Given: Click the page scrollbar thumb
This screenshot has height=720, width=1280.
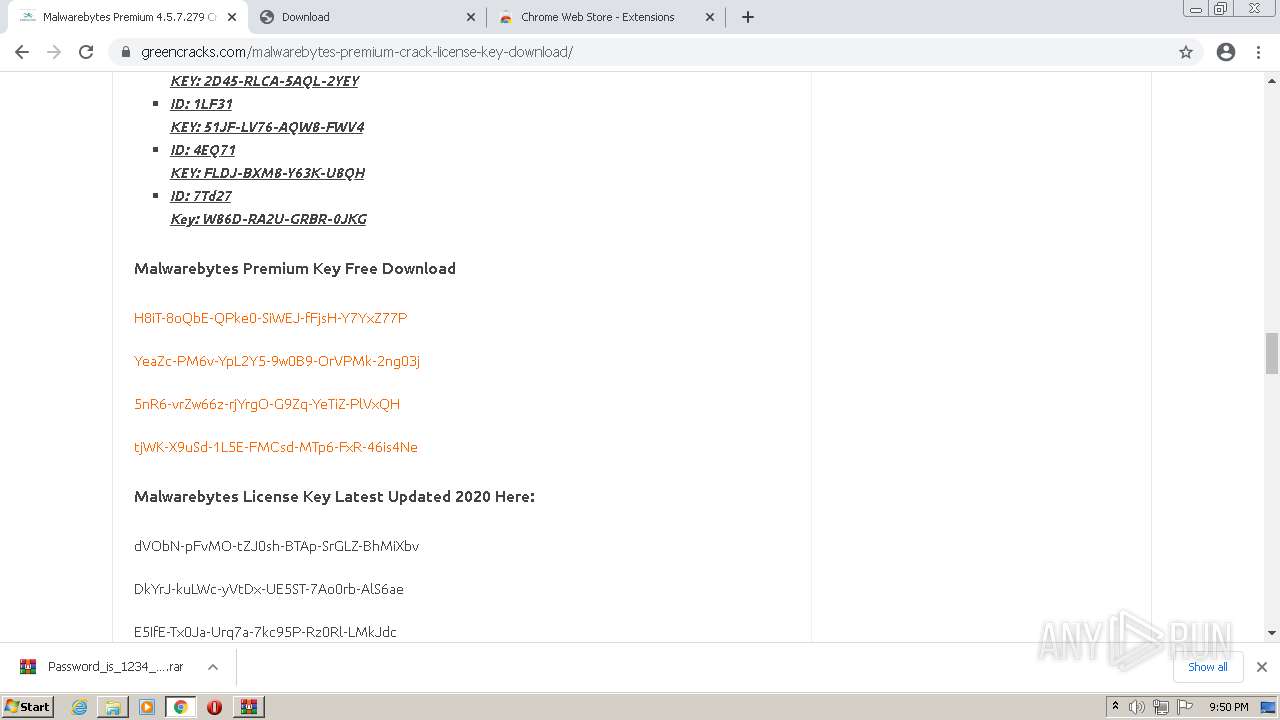Looking at the screenshot, I should pos(1272,353).
